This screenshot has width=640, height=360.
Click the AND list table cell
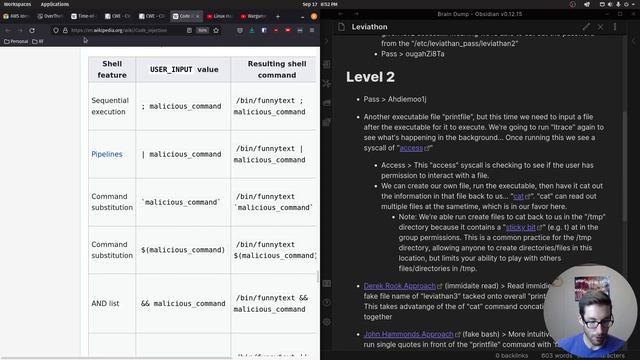pyautogui.click(x=112, y=303)
